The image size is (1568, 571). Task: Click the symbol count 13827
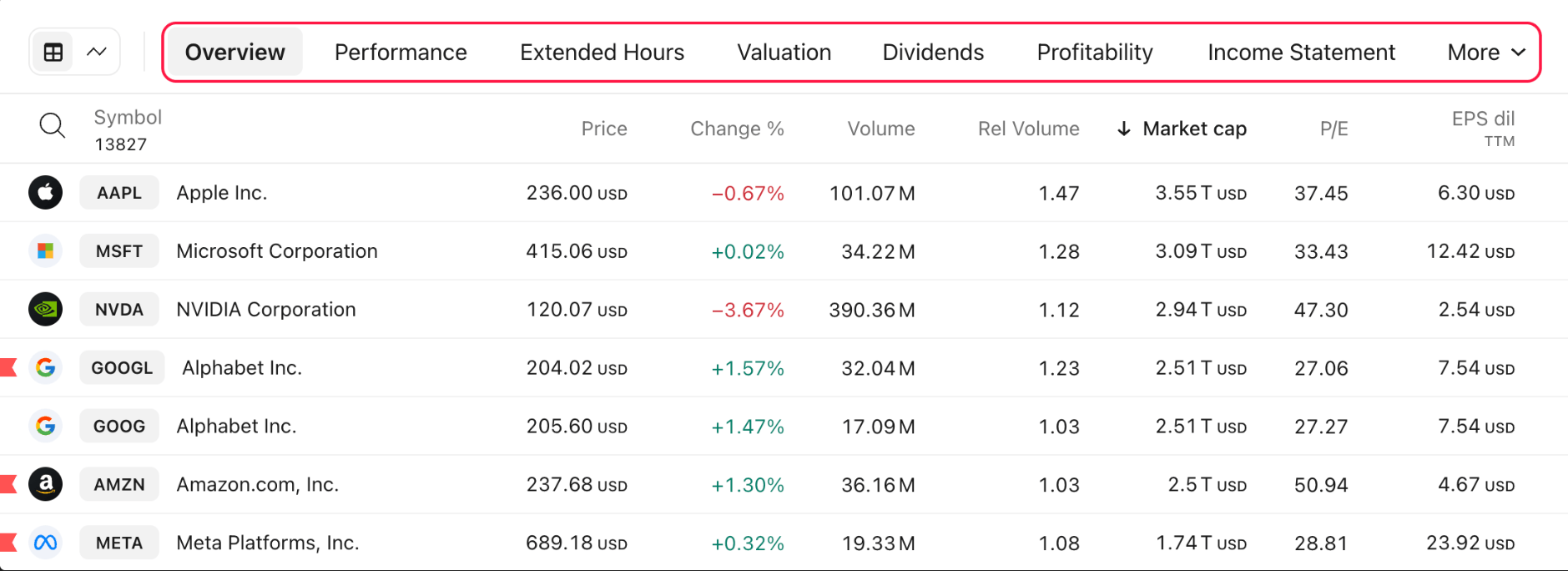pyautogui.click(x=121, y=144)
